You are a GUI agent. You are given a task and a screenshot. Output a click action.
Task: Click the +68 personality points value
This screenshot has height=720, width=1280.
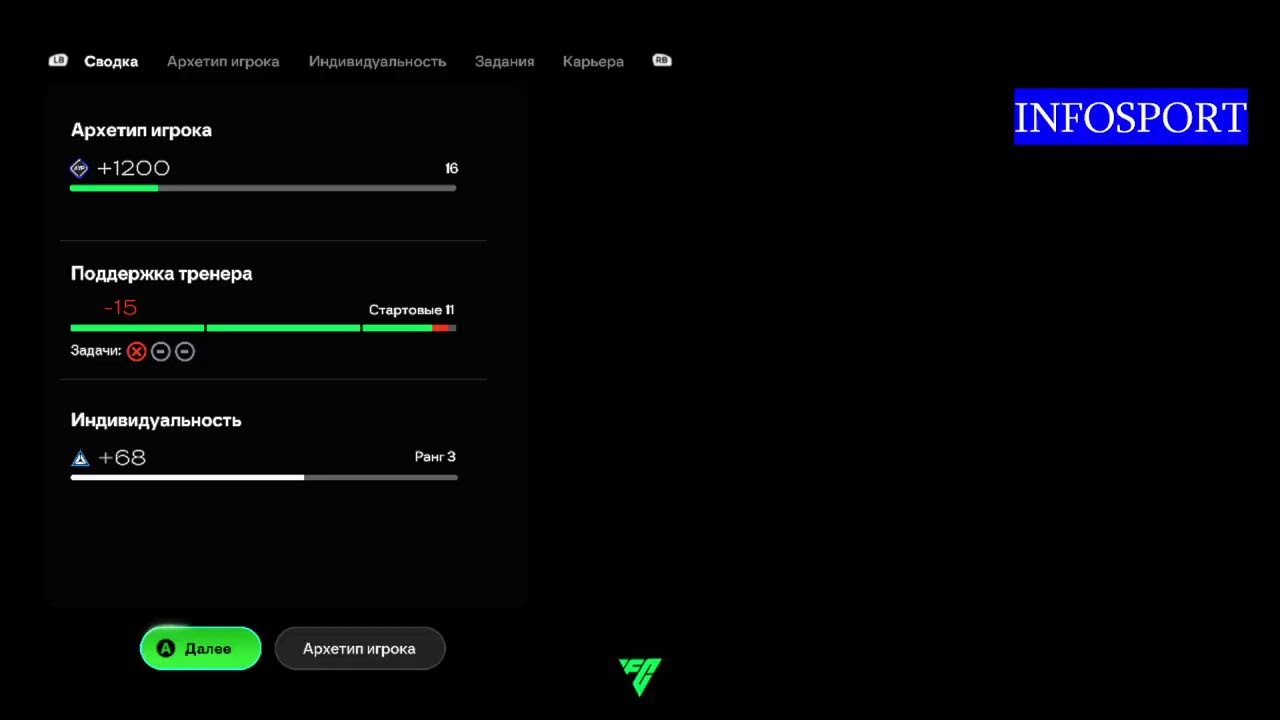point(122,458)
